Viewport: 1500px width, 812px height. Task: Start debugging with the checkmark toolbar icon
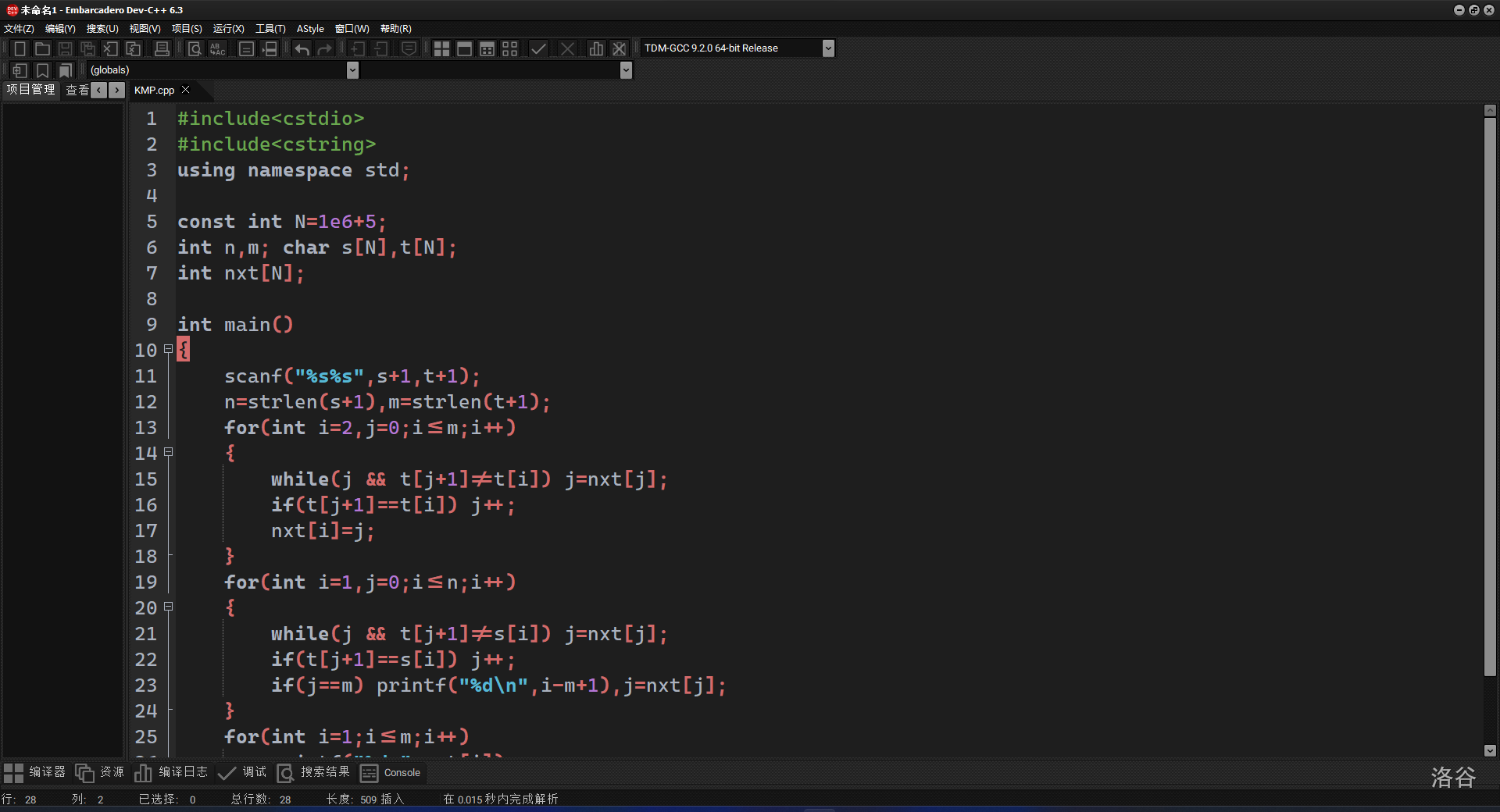tap(538, 48)
